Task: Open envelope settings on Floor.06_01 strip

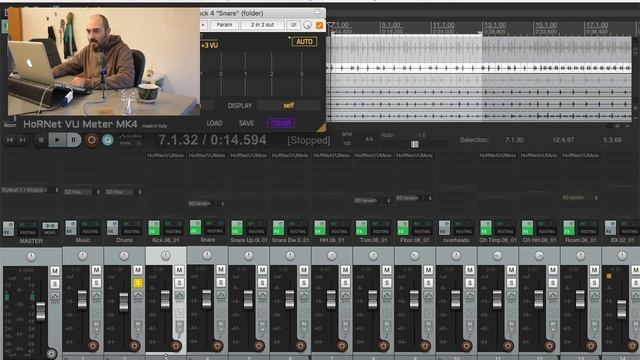Action: pyautogui.click(x=429, y=295)
